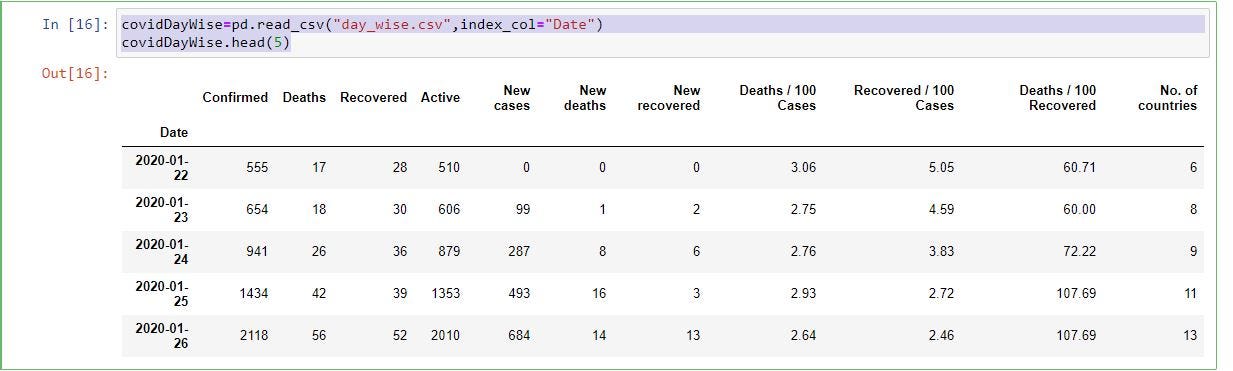The image size is (1233, 371).
Task: Click New cases value 493
Action: click(x=519, y=294)
